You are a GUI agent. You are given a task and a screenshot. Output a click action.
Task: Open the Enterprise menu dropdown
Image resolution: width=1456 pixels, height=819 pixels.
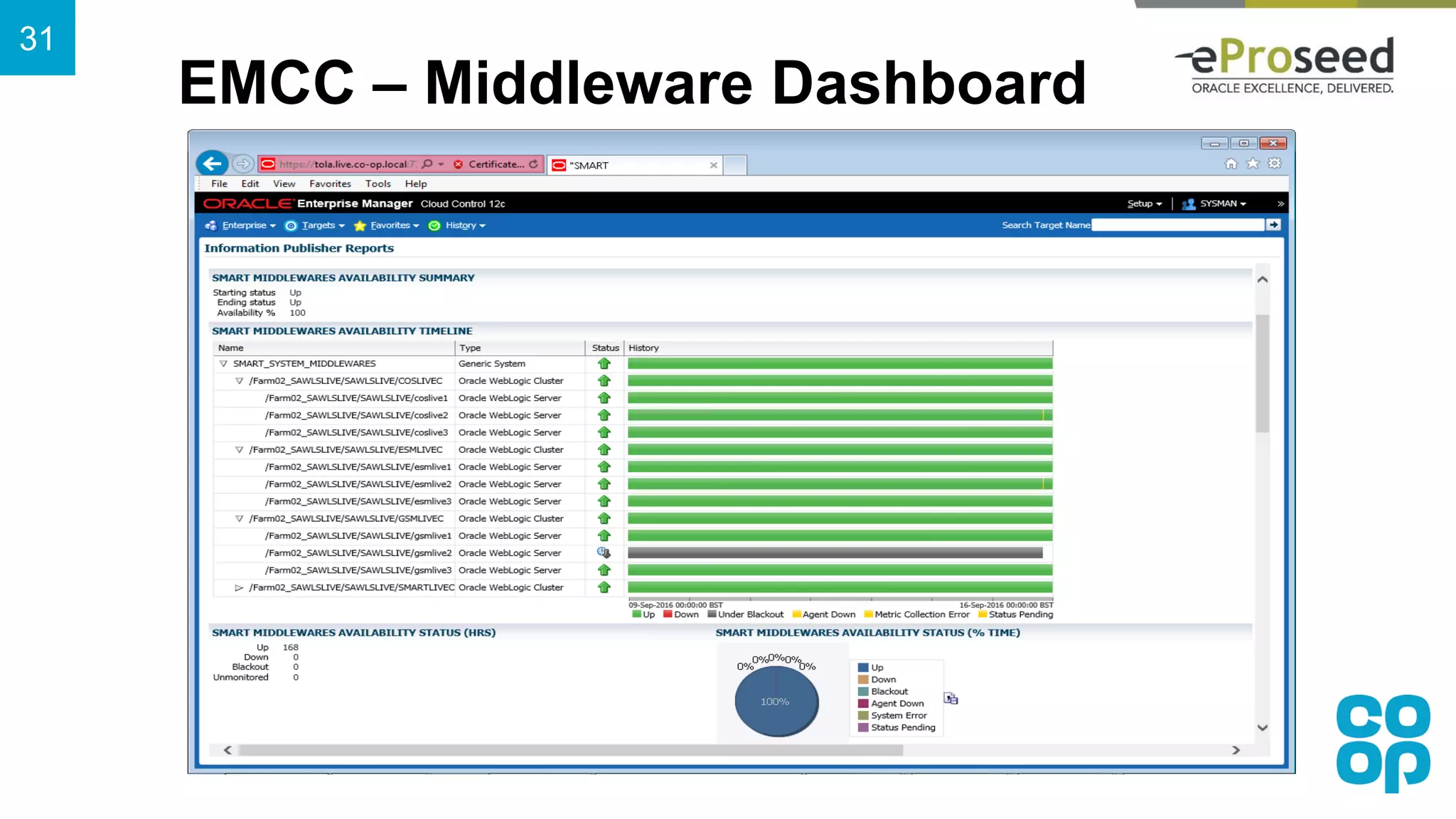240,225
